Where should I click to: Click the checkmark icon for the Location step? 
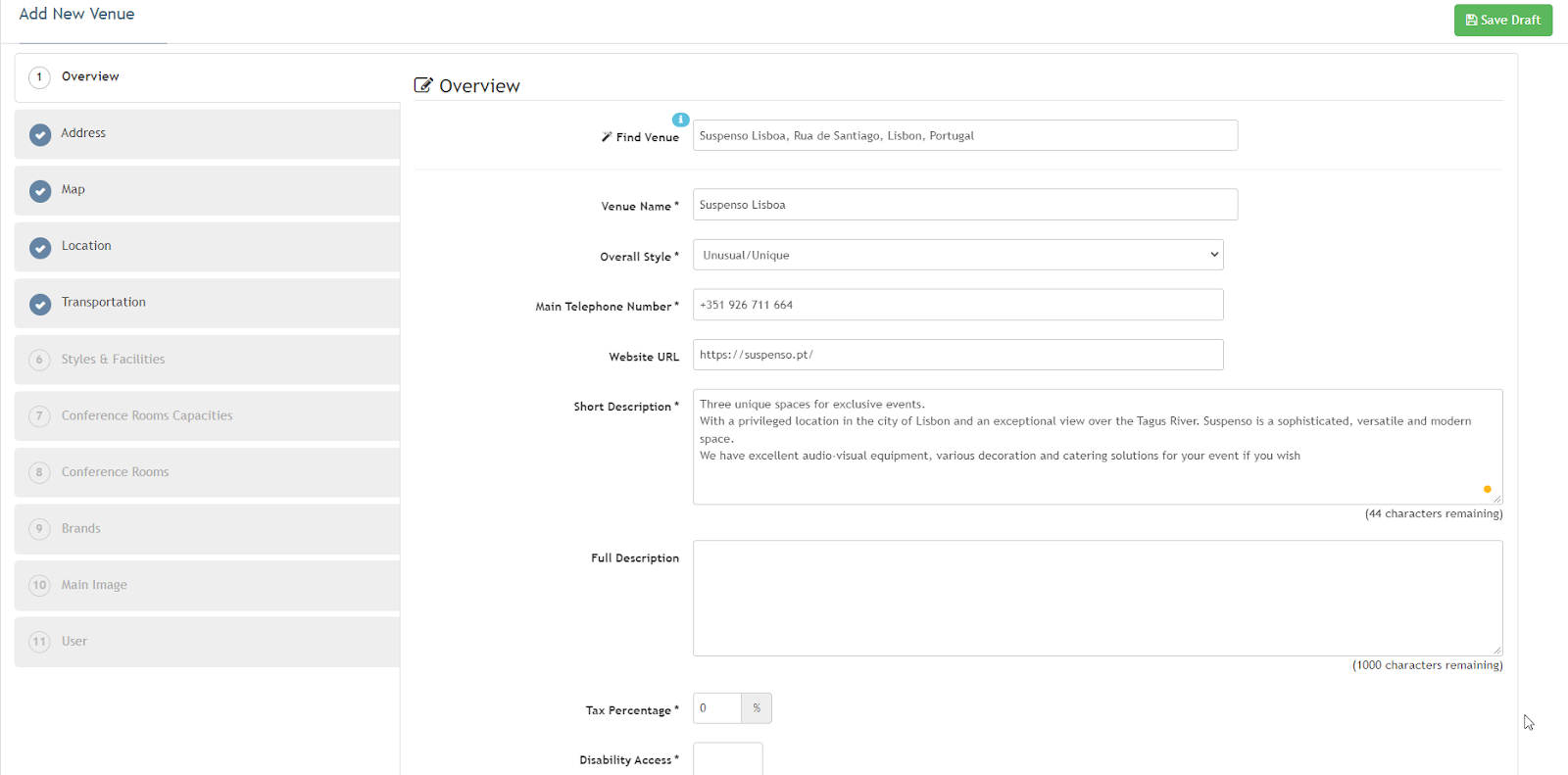point(40,248)
